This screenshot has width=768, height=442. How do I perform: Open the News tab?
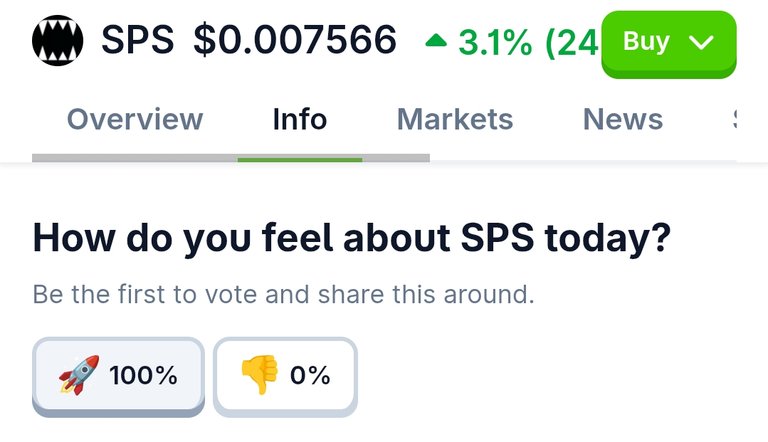click(623, 119)
